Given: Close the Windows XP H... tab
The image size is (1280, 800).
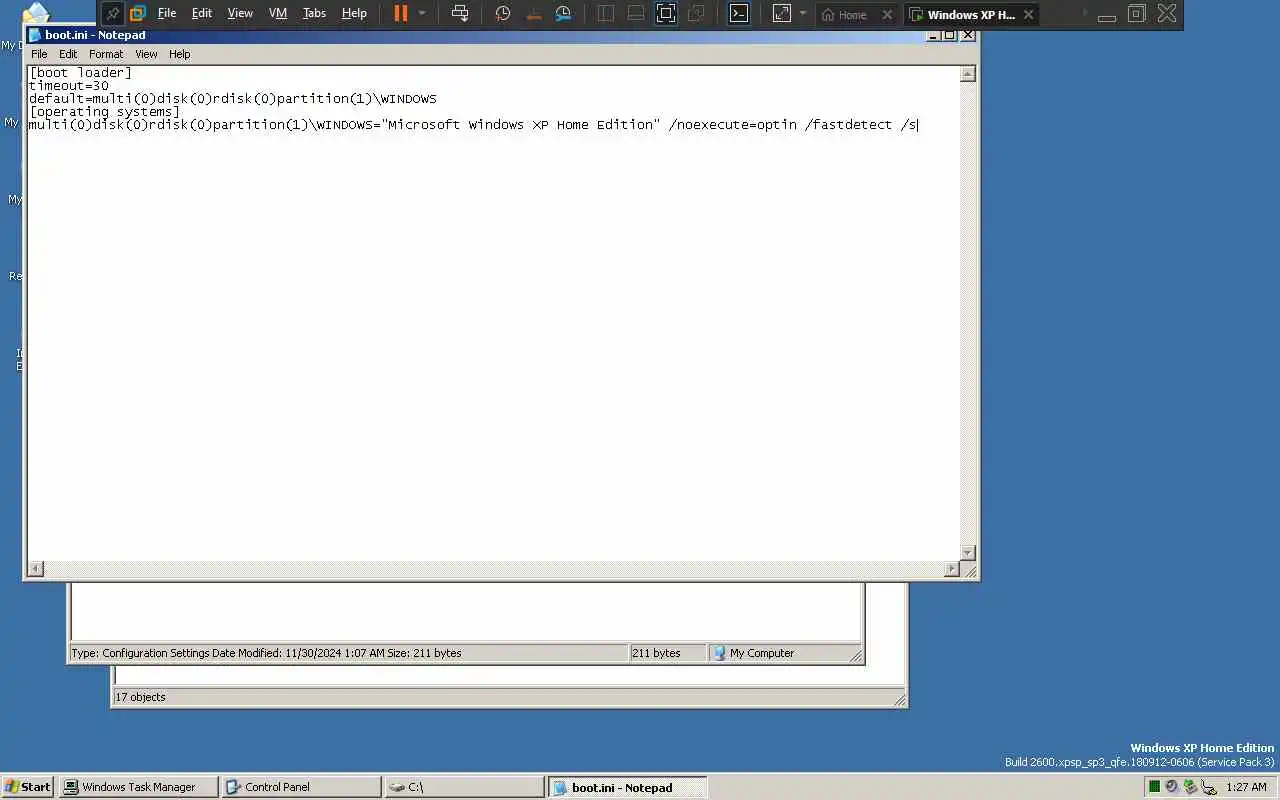Looking at the screenshot, I should tap(1028, 15).
